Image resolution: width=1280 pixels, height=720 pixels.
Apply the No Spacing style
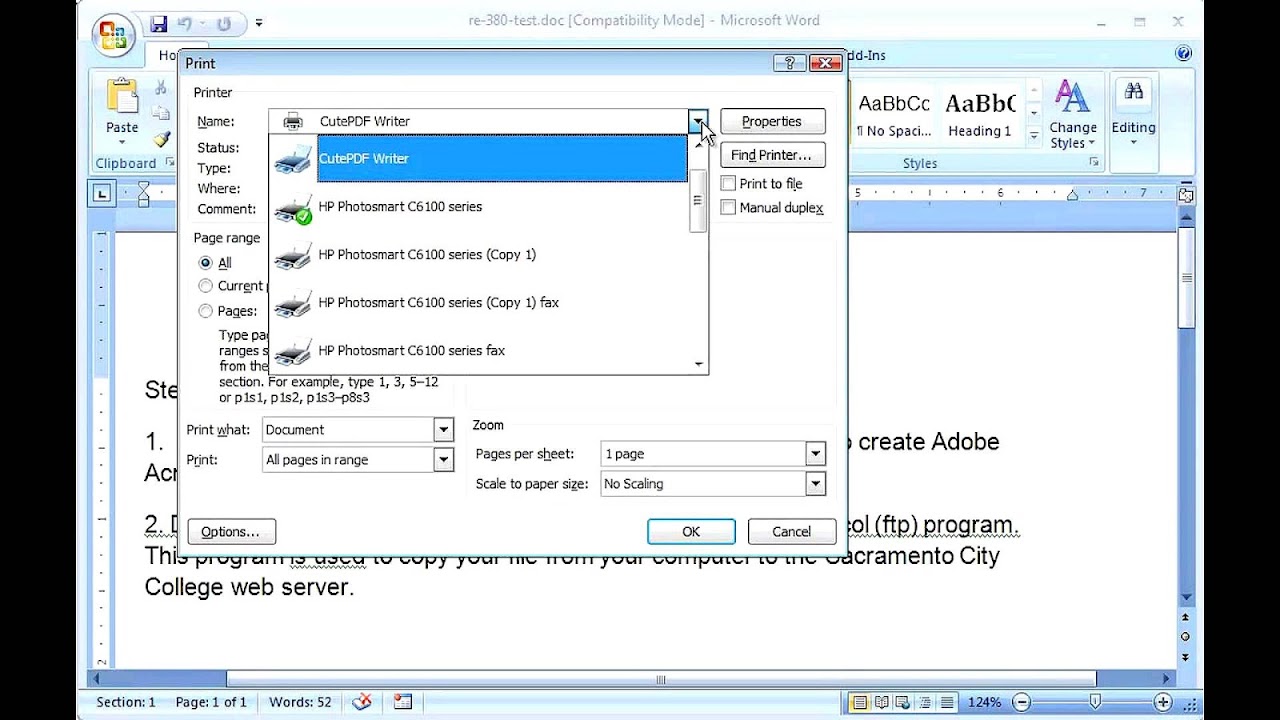[x=894, y=114]
